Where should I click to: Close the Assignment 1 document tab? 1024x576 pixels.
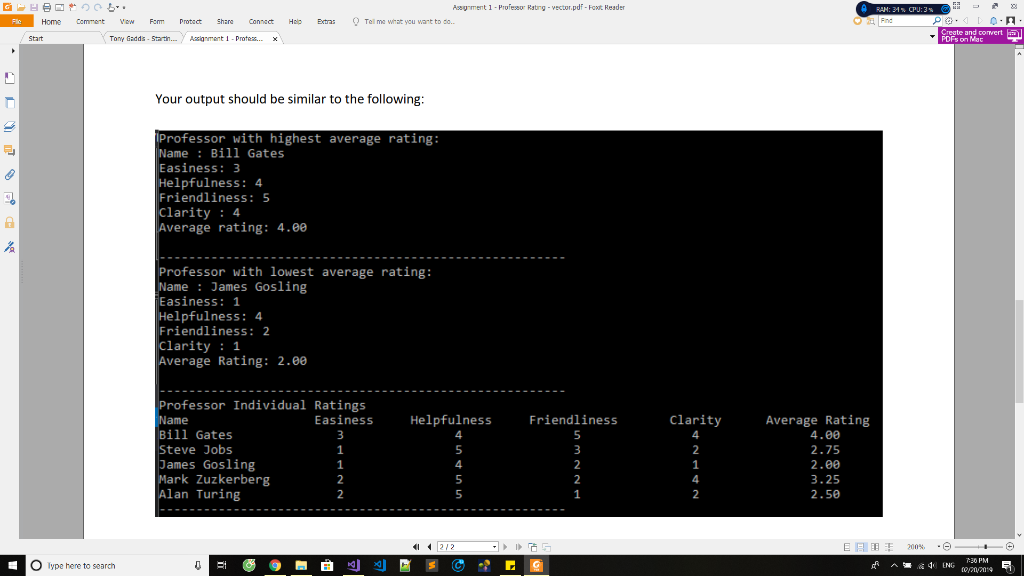click(275, 39)
